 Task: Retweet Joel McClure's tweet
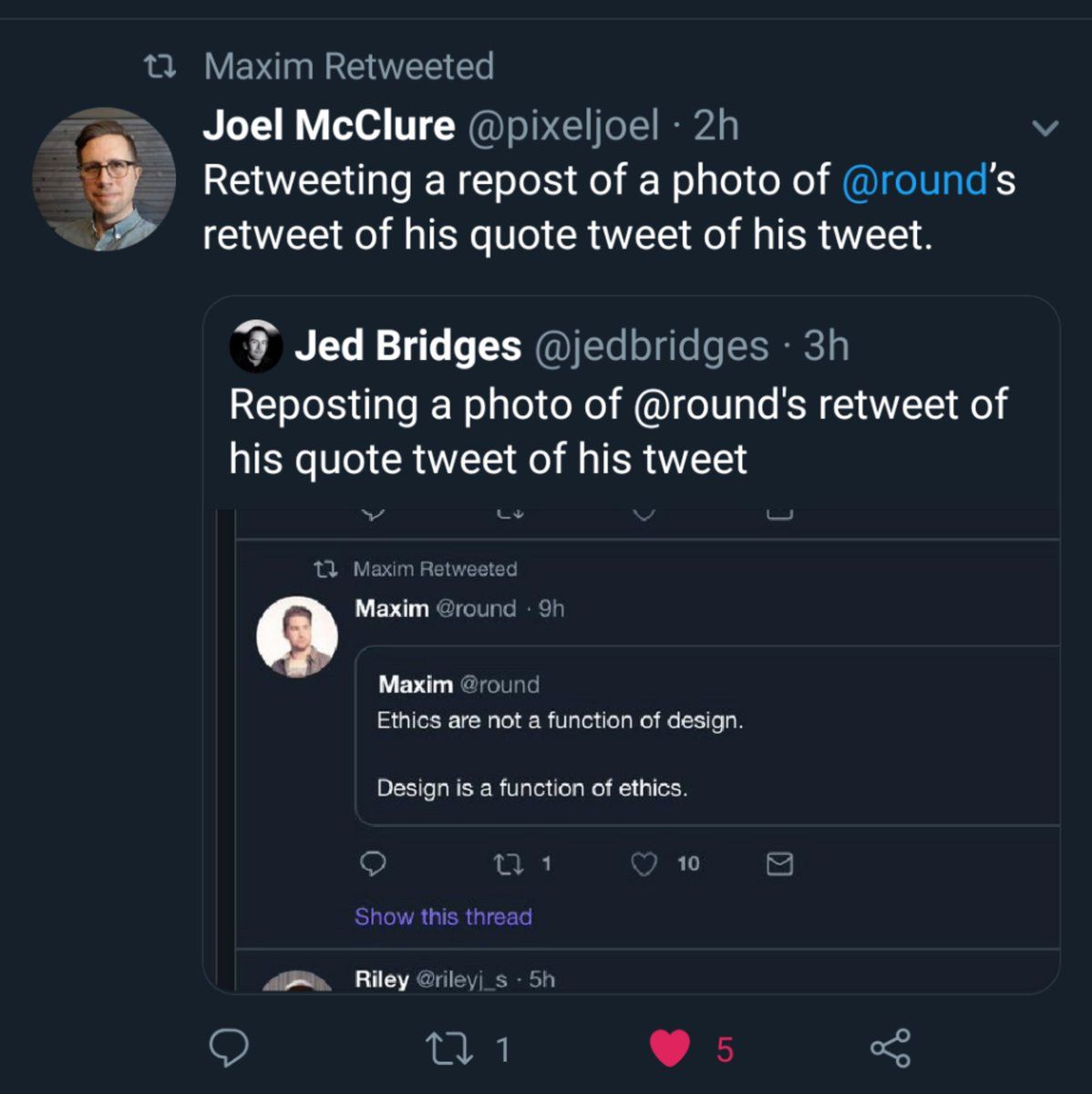450,1048
